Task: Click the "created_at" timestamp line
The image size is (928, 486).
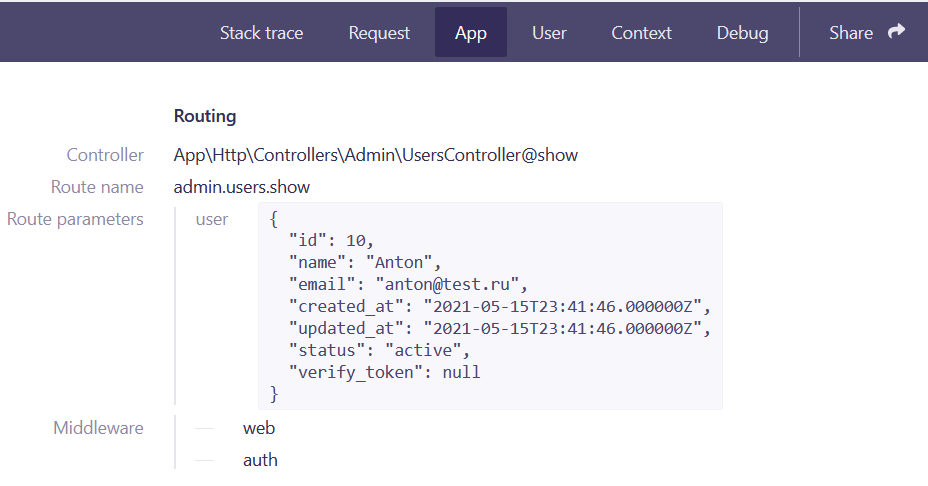Action: point(499,306)
